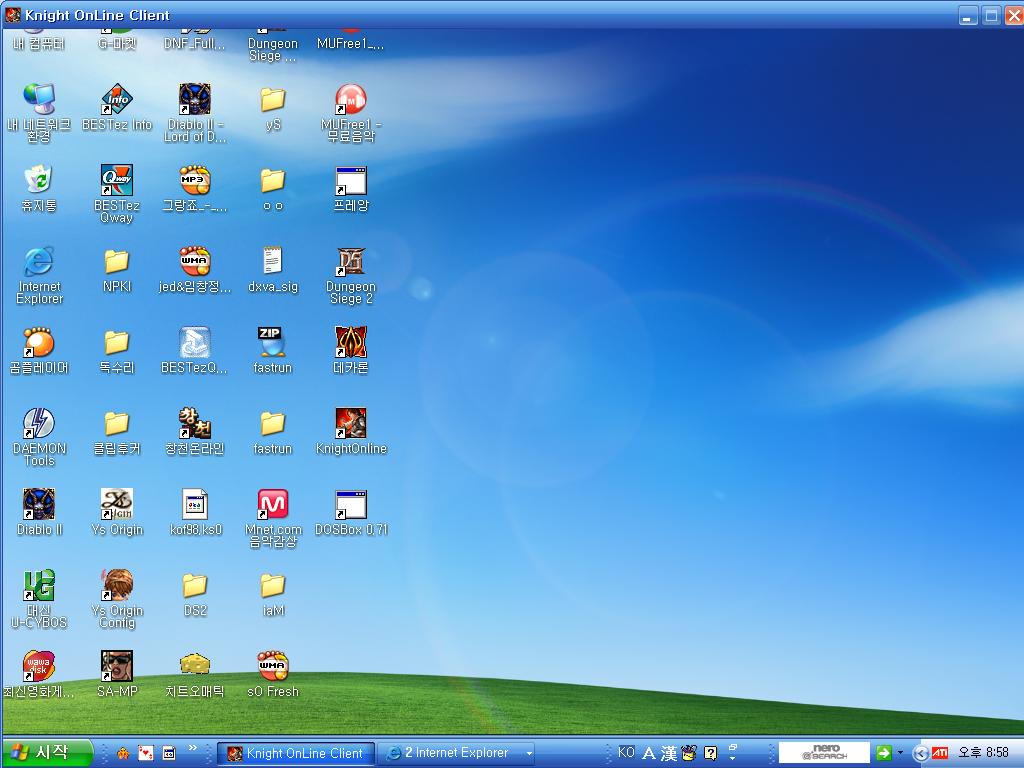Viewport: 1024px width, 768px height.
Task: Click the green Nero search go arrow
Action: (884, 753)
